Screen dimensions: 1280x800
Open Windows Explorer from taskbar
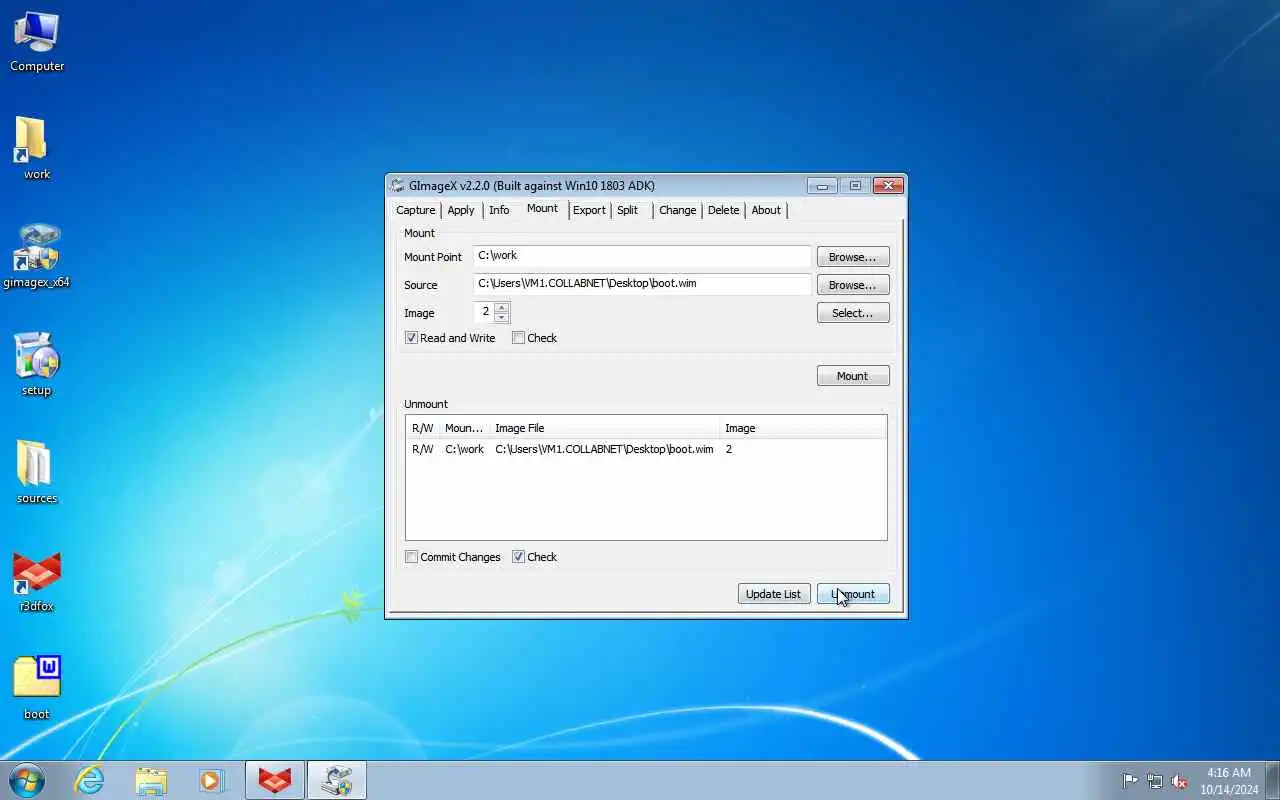[x=151, y=780]
